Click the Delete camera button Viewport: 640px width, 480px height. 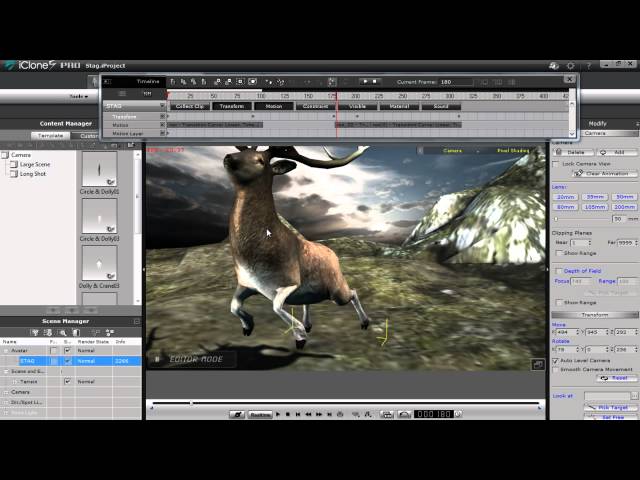pyautogui.click(x=573, y=152)
